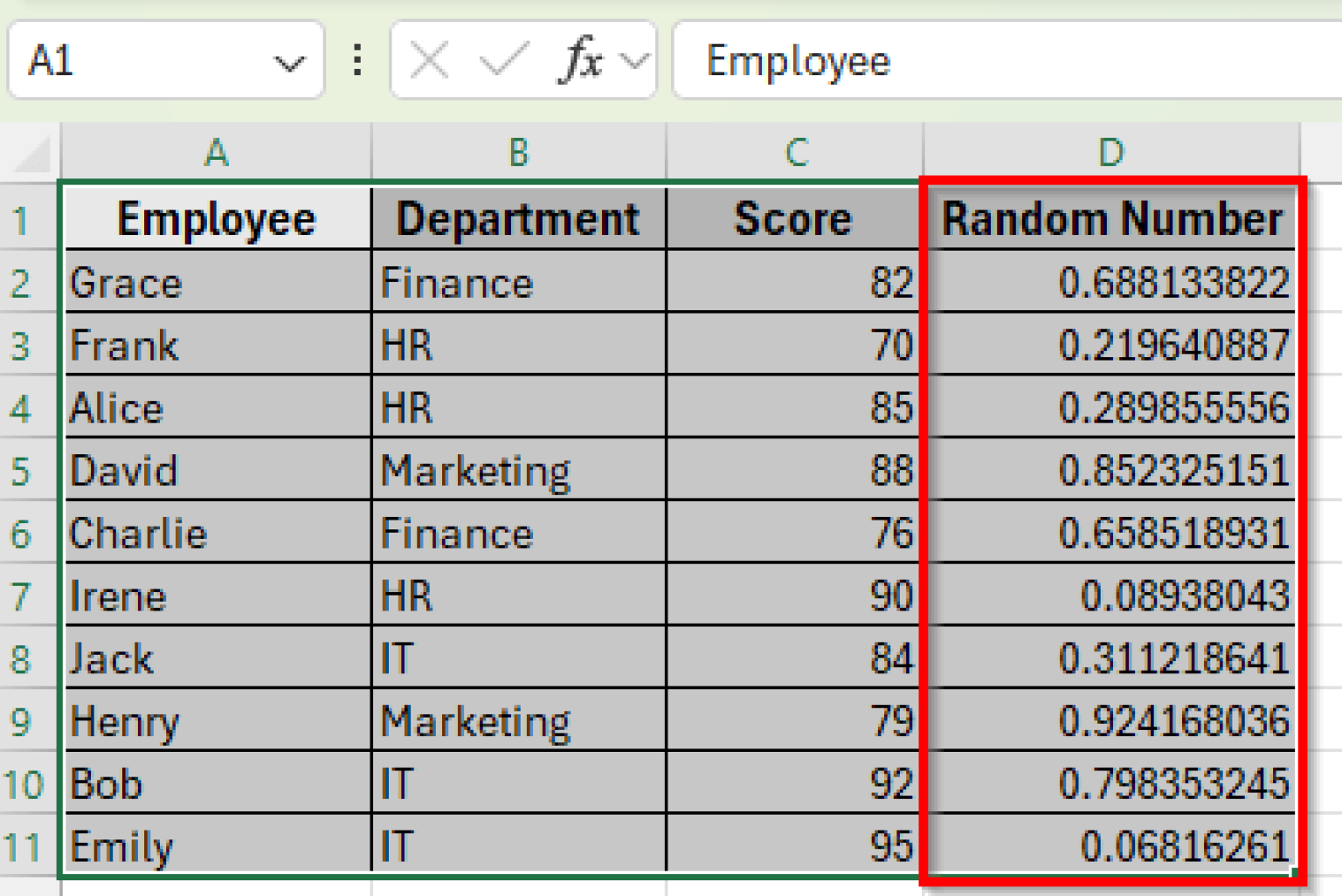Click the score cell with value 92
This screenshot has height=896, width=1342.
click(793, 783)
